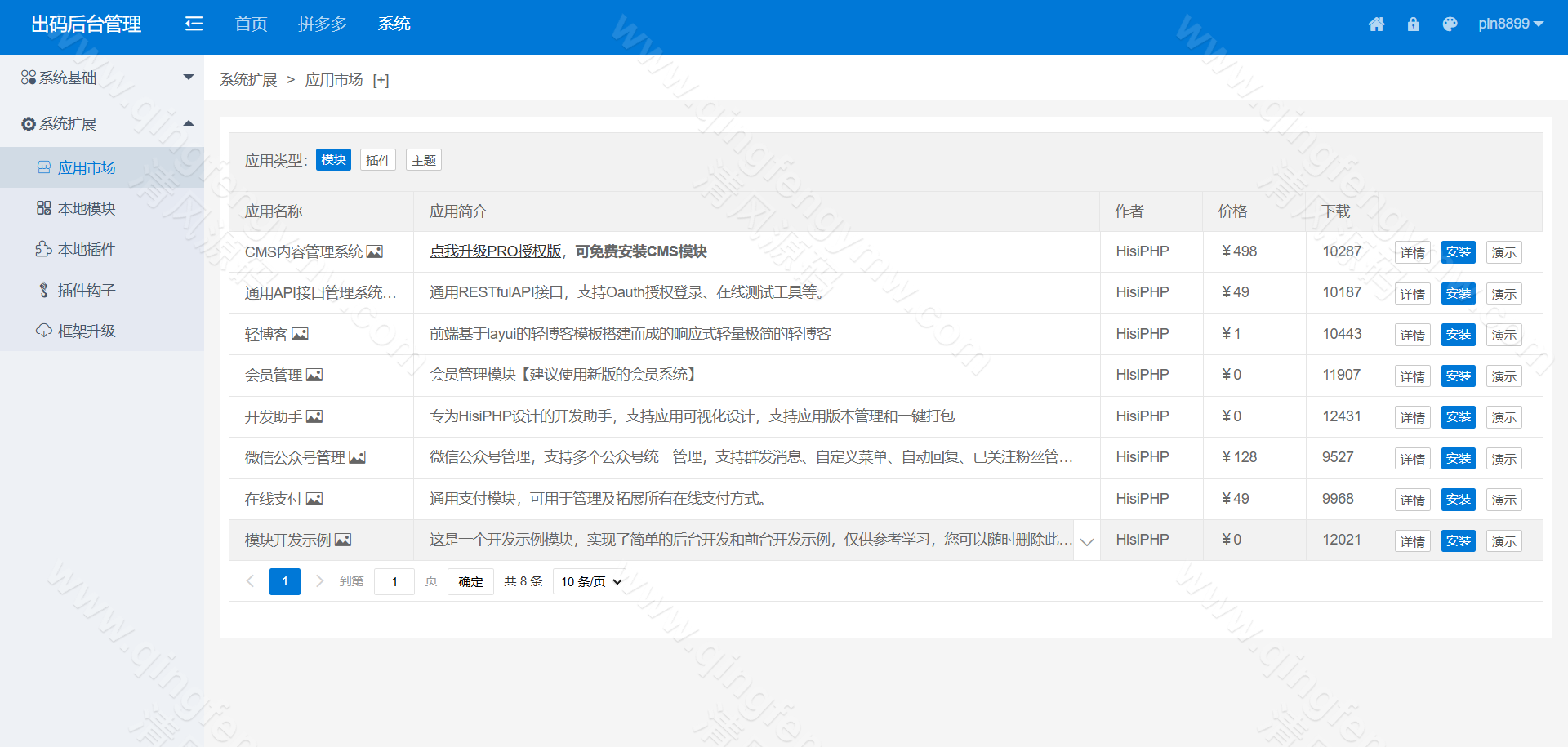Open 框架升级 in the sidebar
The width and height of the screenshot is (1568, 747).
click(87, 331)
